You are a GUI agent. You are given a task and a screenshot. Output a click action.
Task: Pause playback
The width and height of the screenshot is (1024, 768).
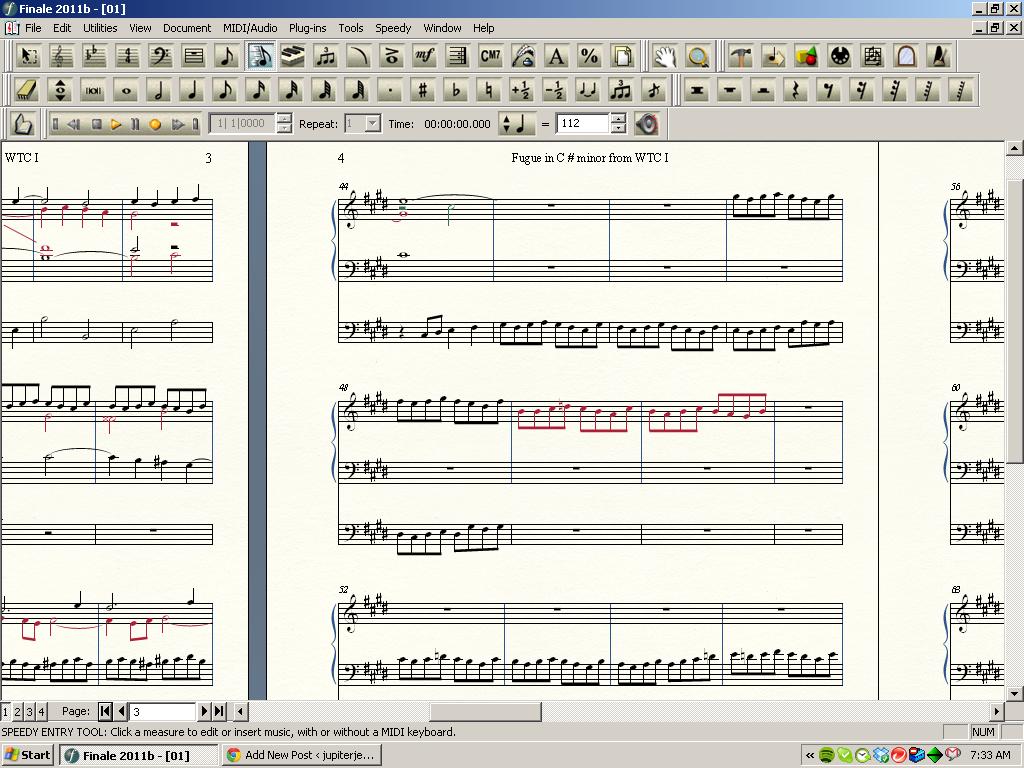(135, 124)
